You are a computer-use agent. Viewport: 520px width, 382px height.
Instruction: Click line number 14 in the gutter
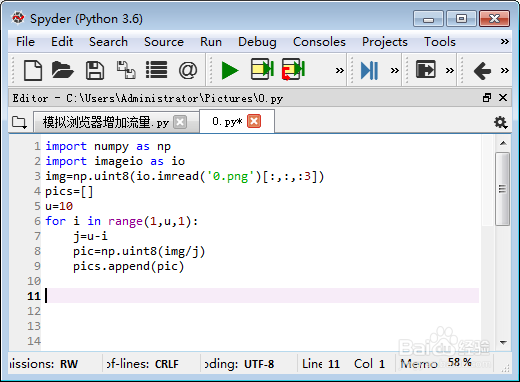[x=34, y=341]
